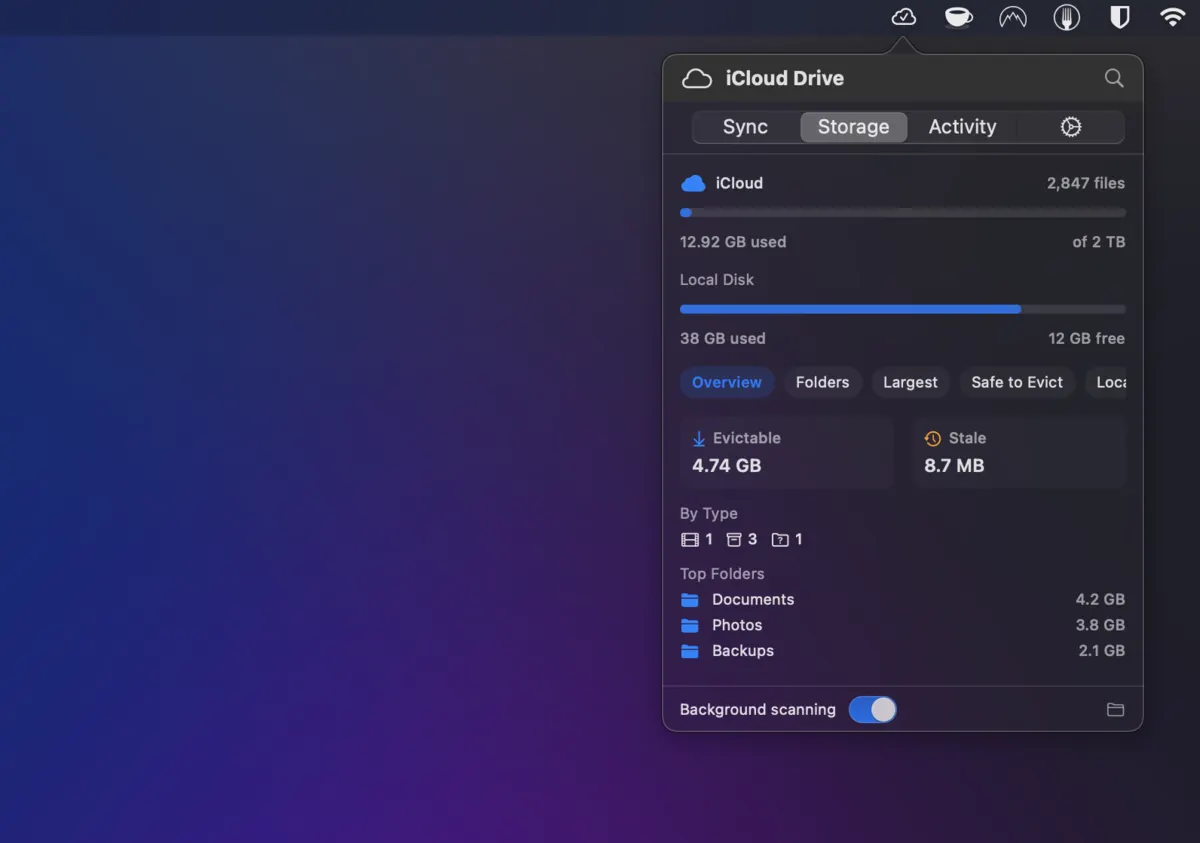1200x843 pixels.
Task: Click the 3.8 GB size value
Action: [x=1100, y=626]
